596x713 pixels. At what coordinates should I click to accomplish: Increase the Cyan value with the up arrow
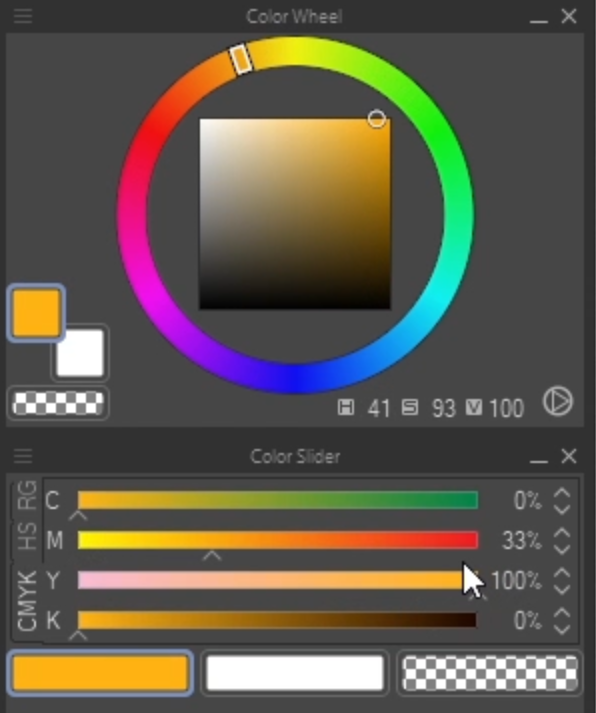pos(562,493)
